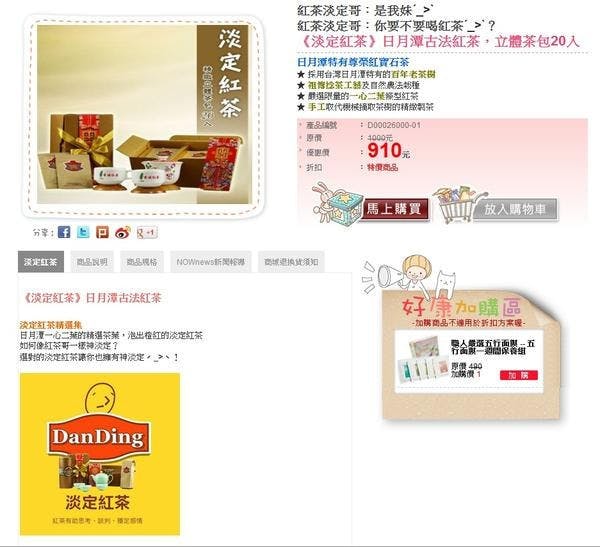Share product via Twitter icon

83,232
